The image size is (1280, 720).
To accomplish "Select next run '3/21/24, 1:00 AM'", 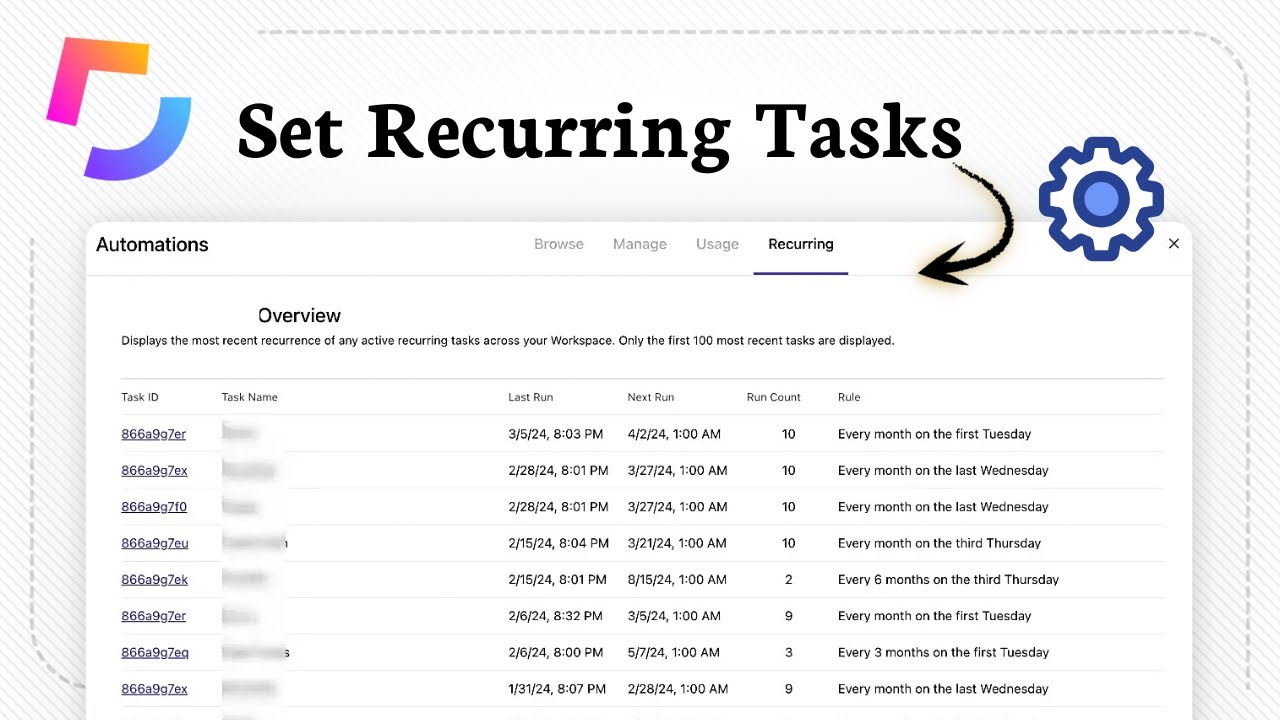I will (677, 543).
